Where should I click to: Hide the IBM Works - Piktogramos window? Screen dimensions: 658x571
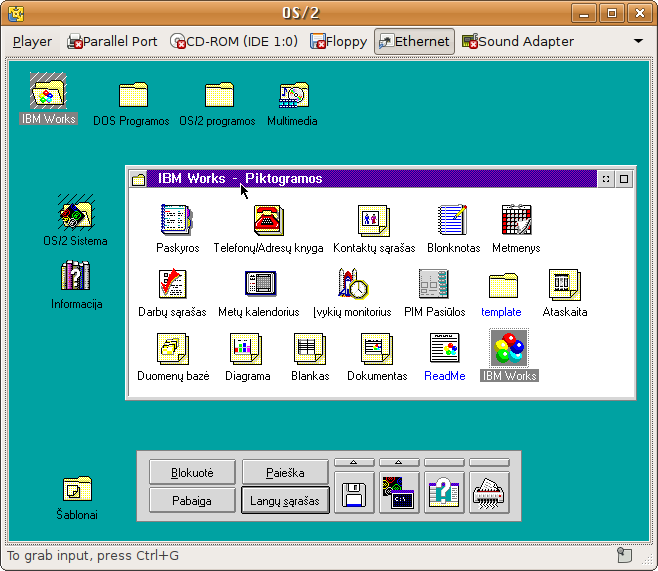coord(606,179)
